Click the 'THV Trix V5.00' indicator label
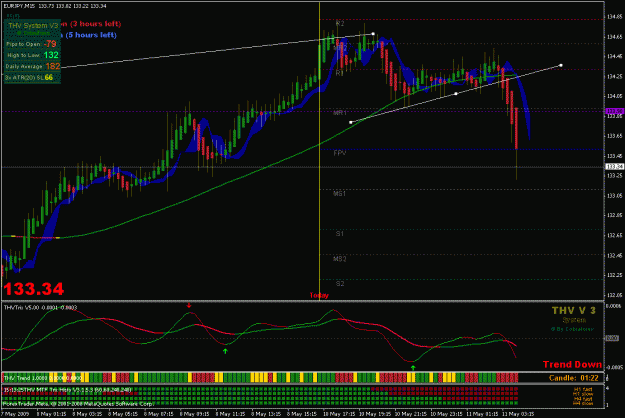Screen dimensions: 625x418 coord(22,308)
